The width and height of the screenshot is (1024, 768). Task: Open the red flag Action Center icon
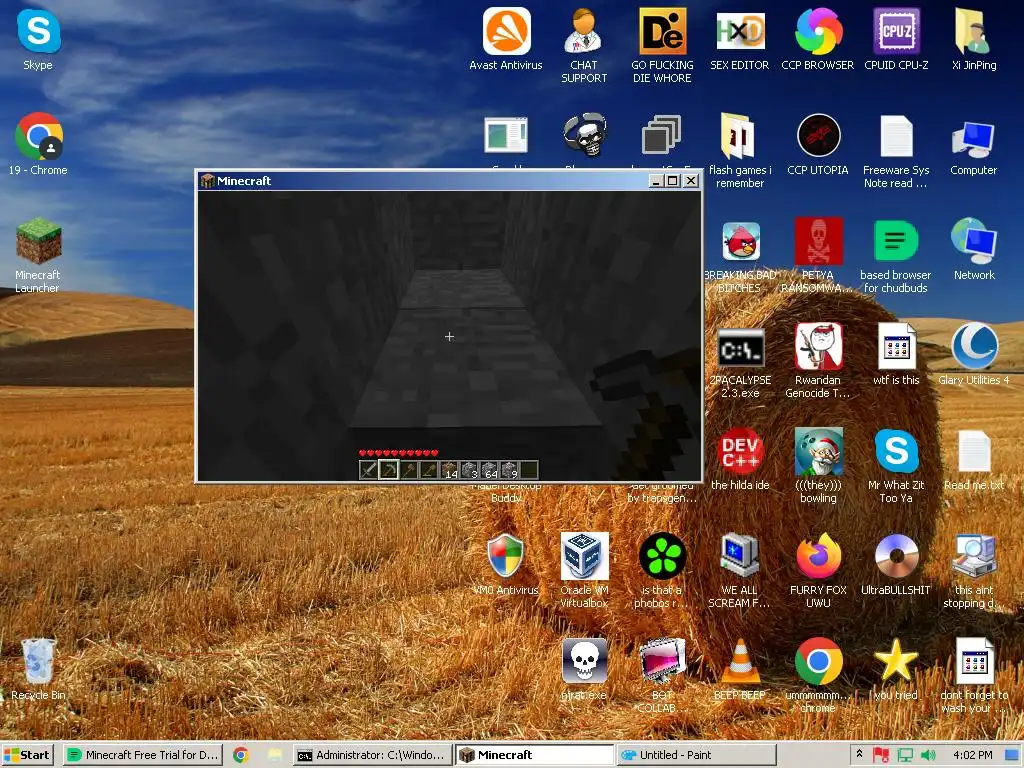pos(881,755)
